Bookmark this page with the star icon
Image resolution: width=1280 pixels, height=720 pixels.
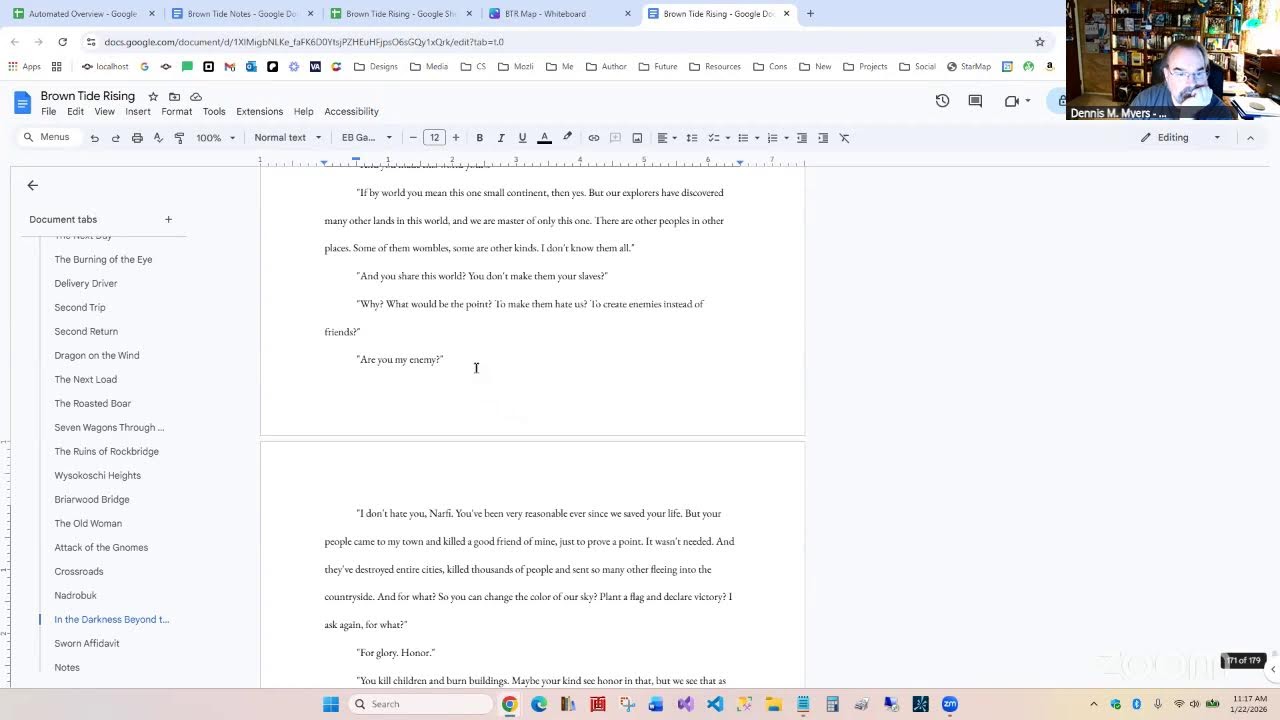[1039, 42]
